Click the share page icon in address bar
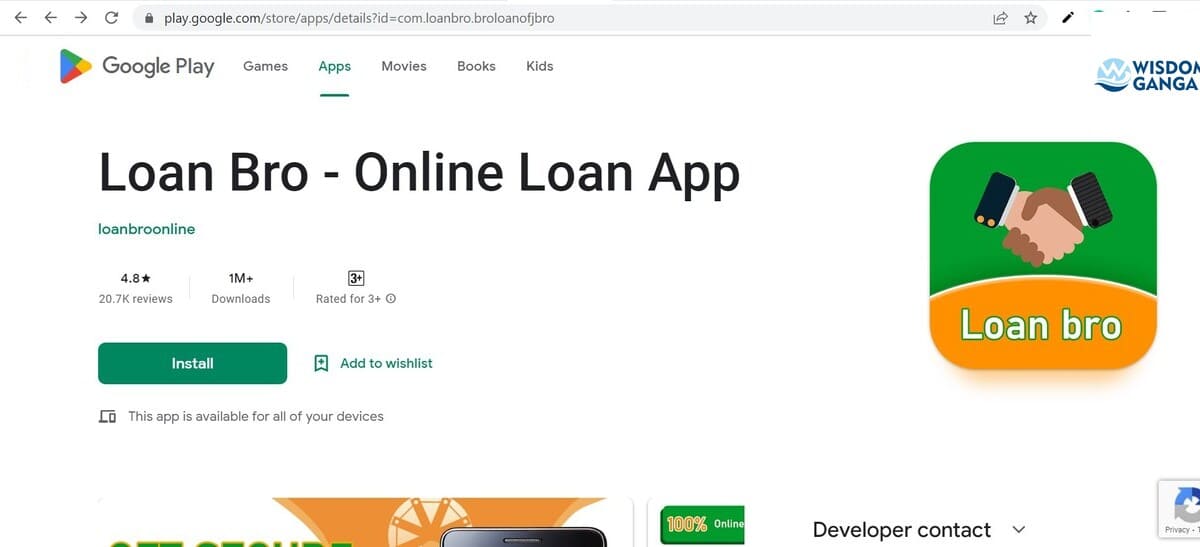Screen dimensions: 1200x547 [1000, 18]
